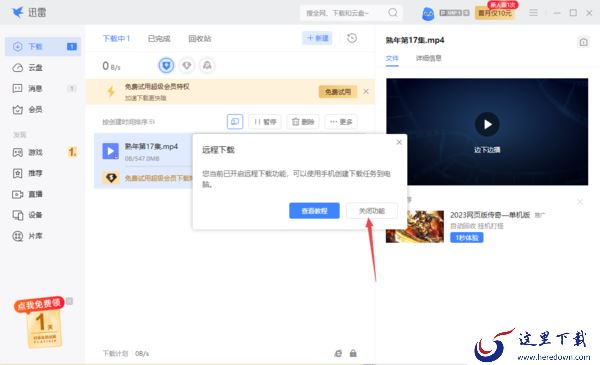
Task: Click the 免费试用超级会员下载 link in the task row
Action: [x=158, y=178]
